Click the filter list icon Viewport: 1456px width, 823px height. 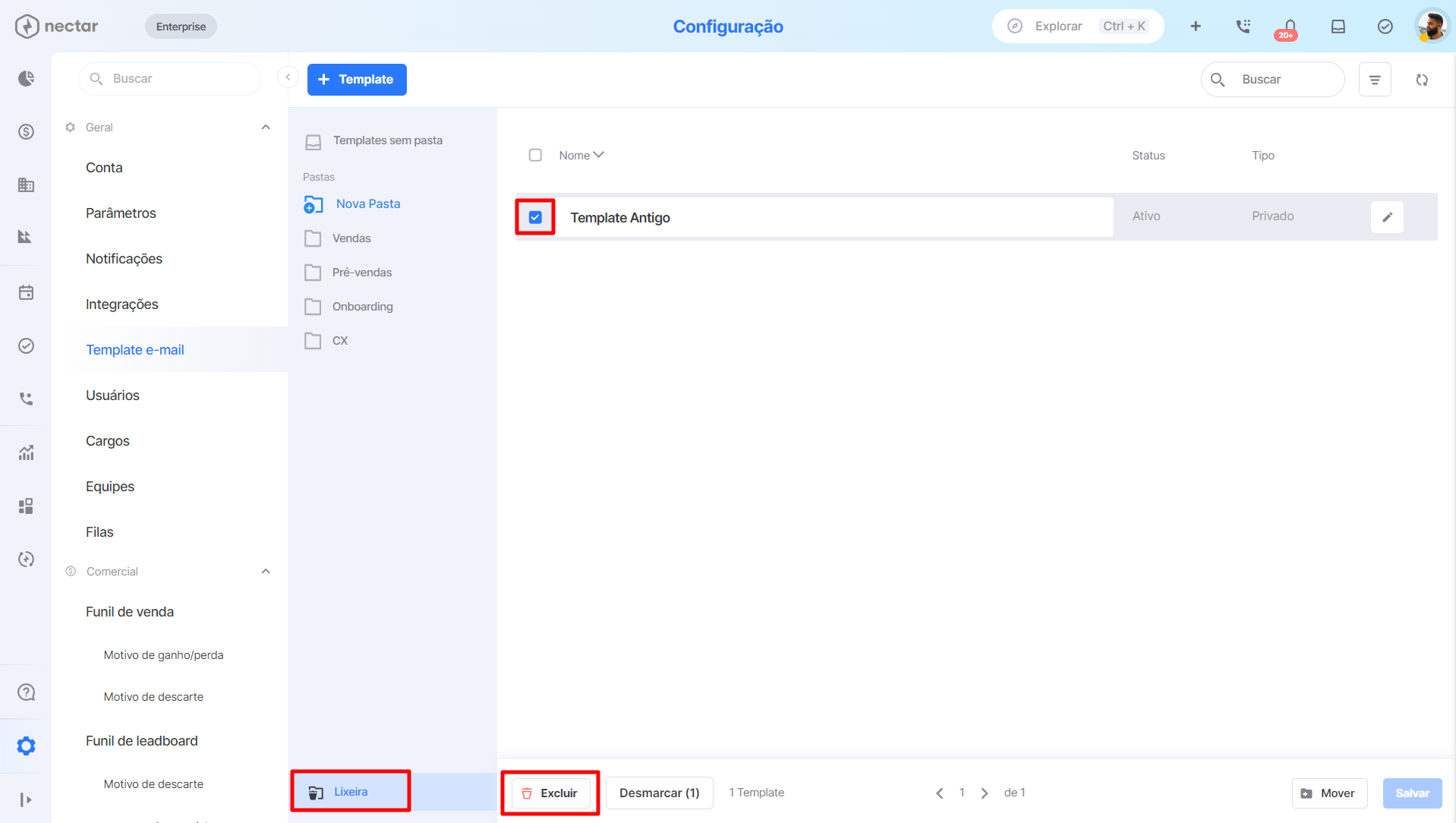click(x=1375, y=80)
